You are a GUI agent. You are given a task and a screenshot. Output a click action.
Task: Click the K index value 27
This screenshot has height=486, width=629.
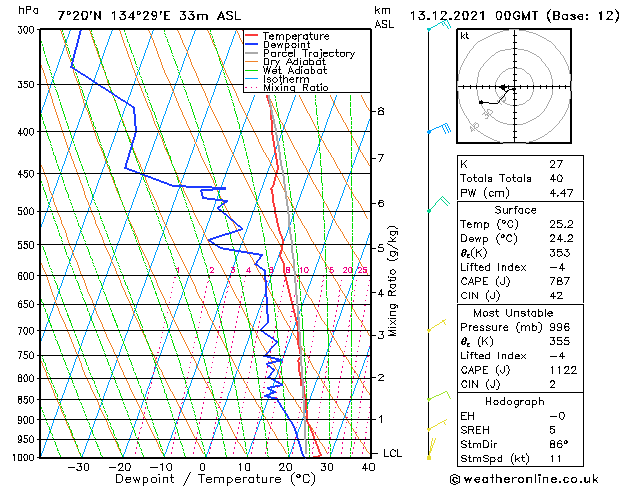click(x=556, y=164)
